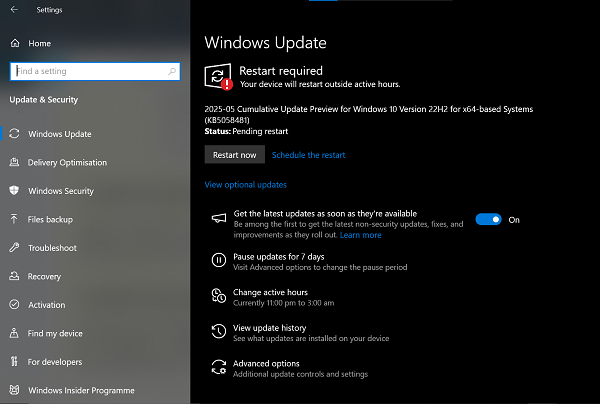Click the update history clock icon
This screenshot has width=600, height=404.
[x=219, y=331]
